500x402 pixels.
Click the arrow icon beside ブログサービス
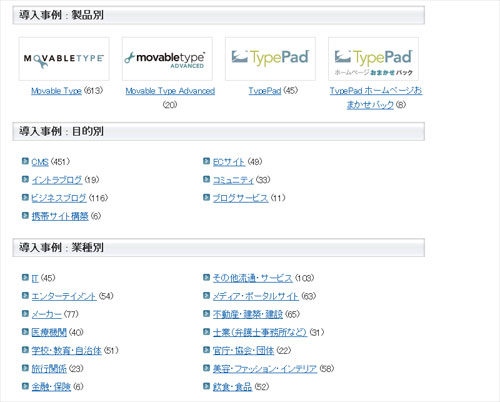(x=206, y=197)
